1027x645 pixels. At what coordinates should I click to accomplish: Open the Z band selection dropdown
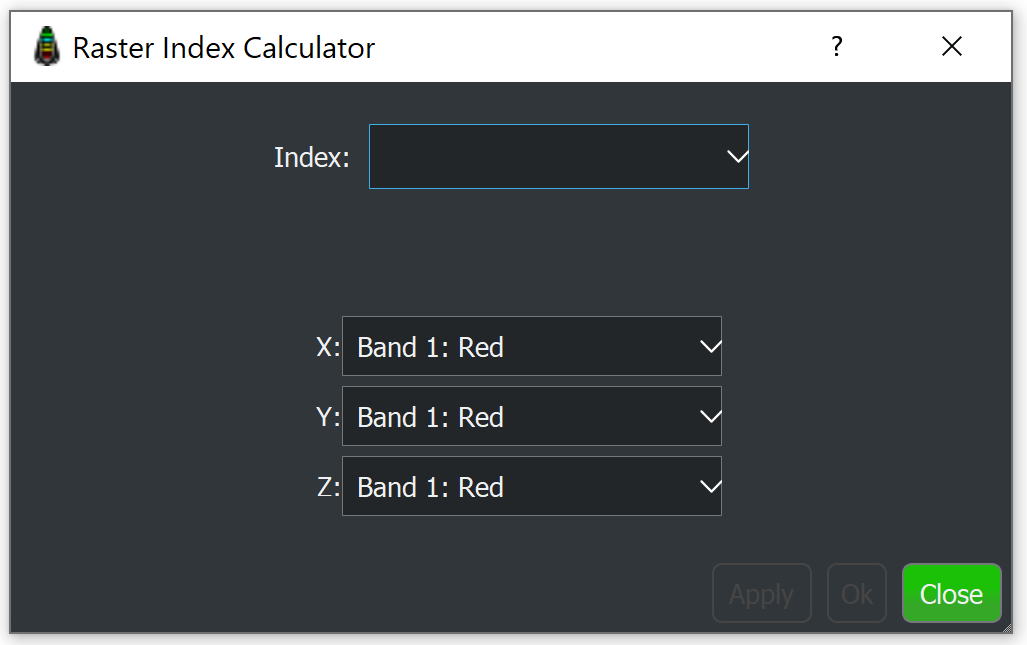click(520, 487)
